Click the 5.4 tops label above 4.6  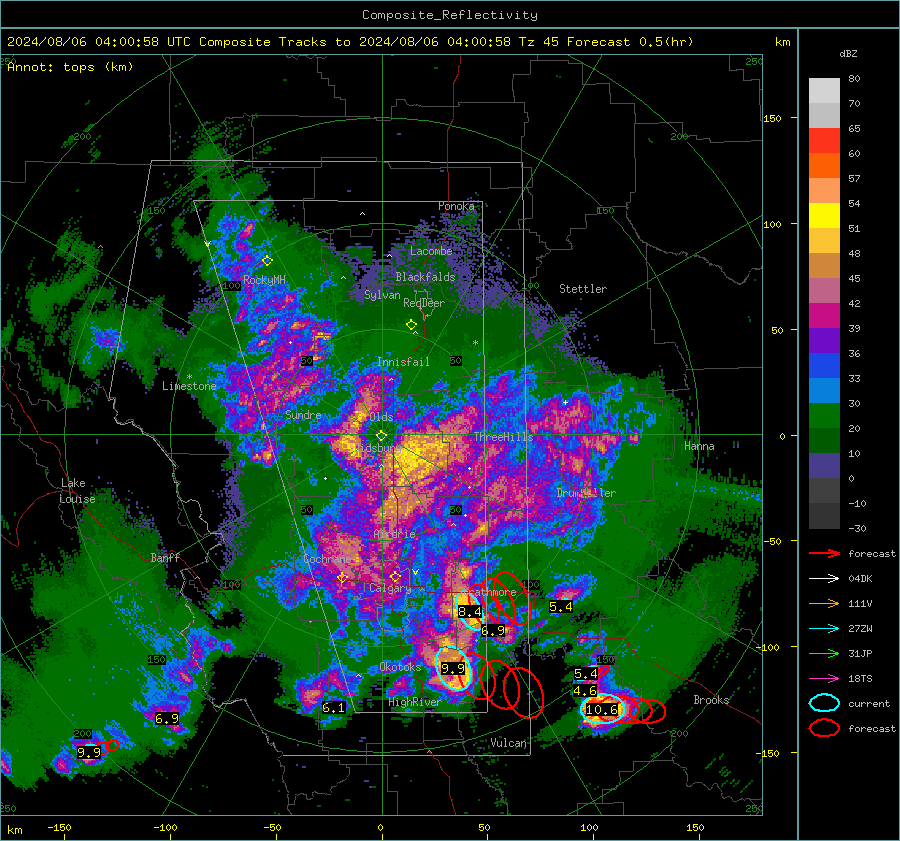click(585, 673)
